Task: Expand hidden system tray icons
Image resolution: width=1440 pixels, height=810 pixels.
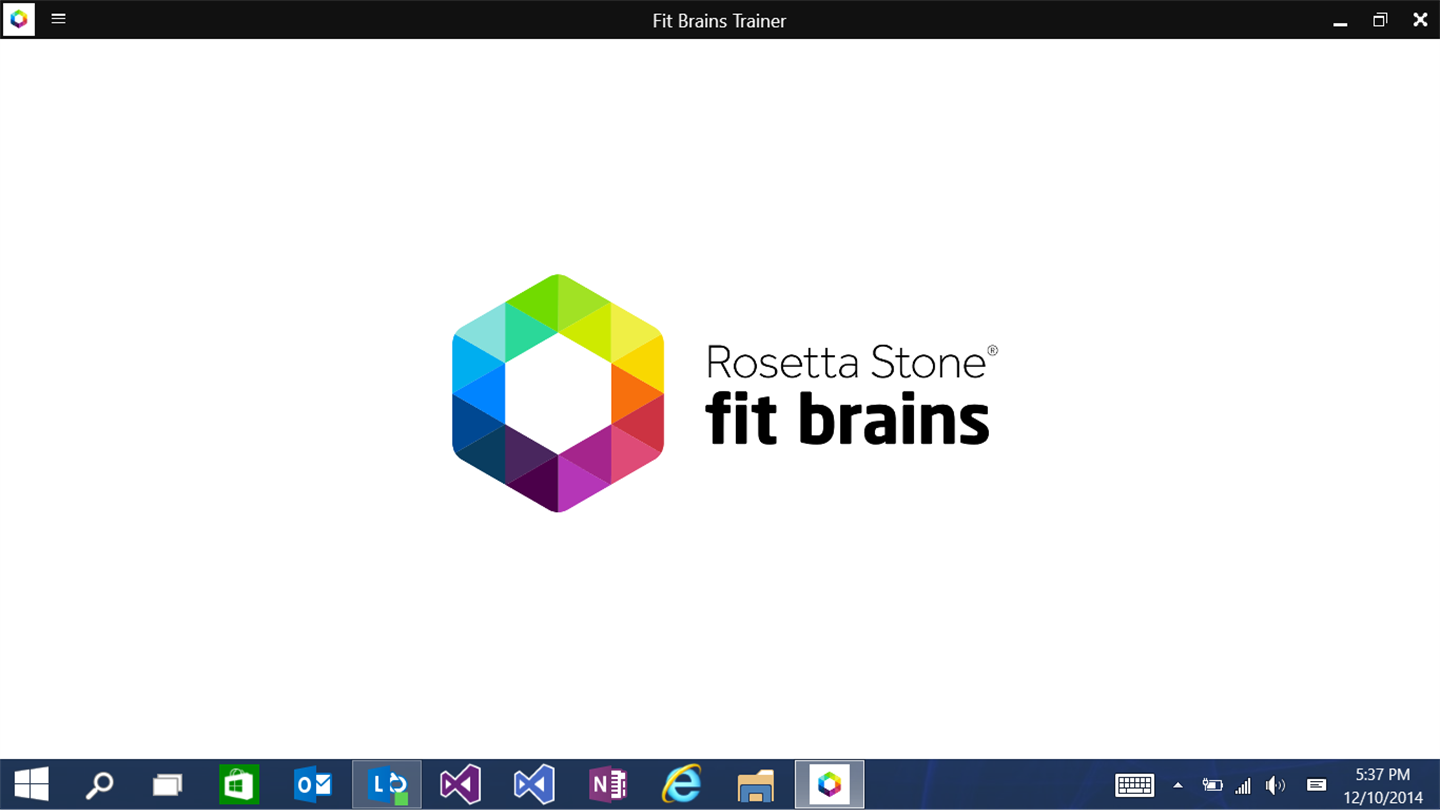Action: (1178, 785)
